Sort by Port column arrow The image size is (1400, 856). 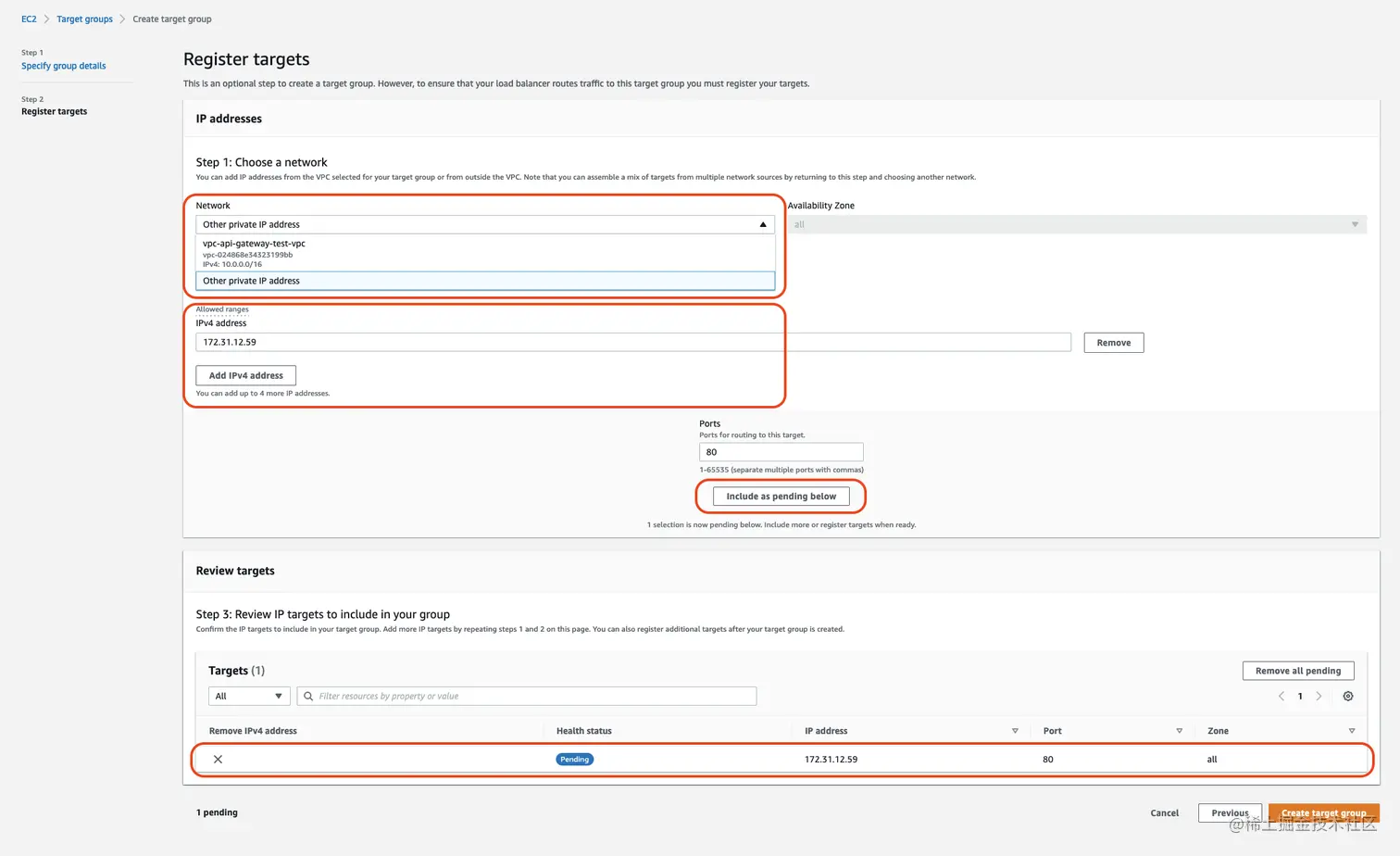(1179, 731)
